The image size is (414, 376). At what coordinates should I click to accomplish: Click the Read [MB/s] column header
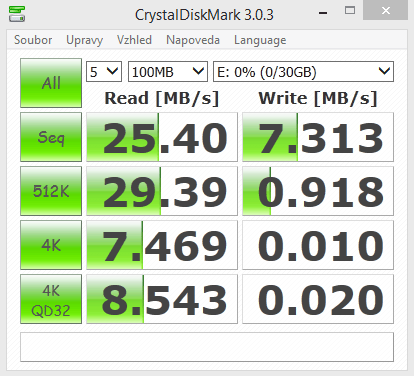(162, 99)
